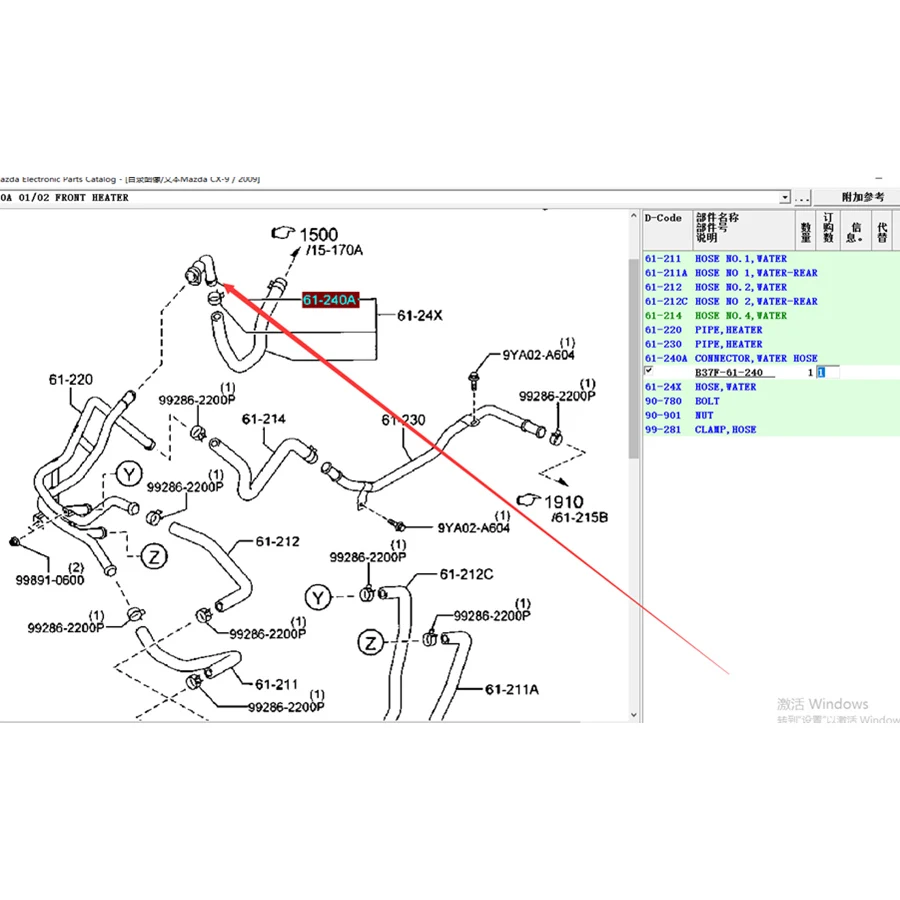Click the 61-212 label in the diagram
The height and width of the screenshot is (900, 900).
pos(277,541)
